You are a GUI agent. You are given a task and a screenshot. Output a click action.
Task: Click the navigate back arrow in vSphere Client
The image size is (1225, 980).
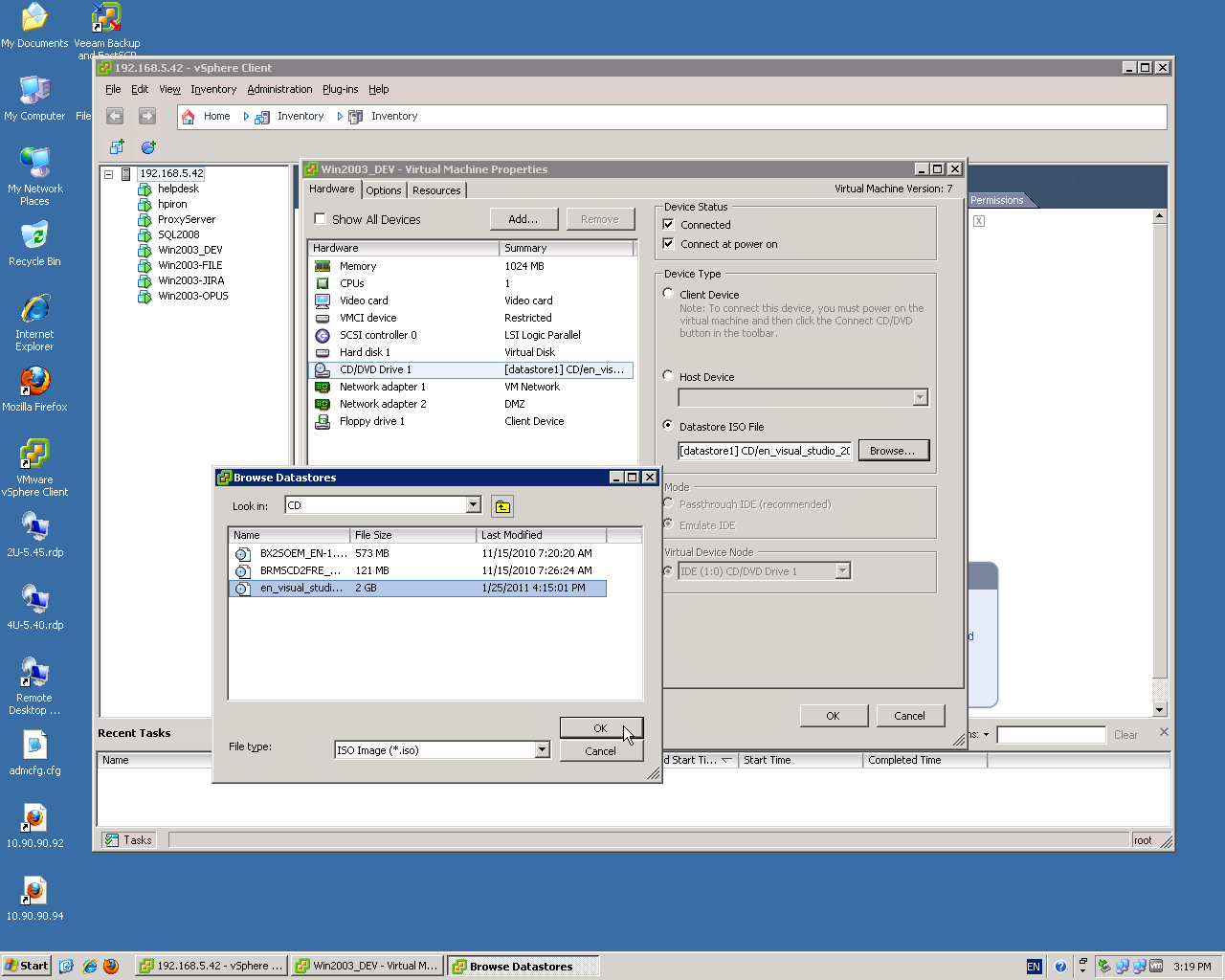115,116
